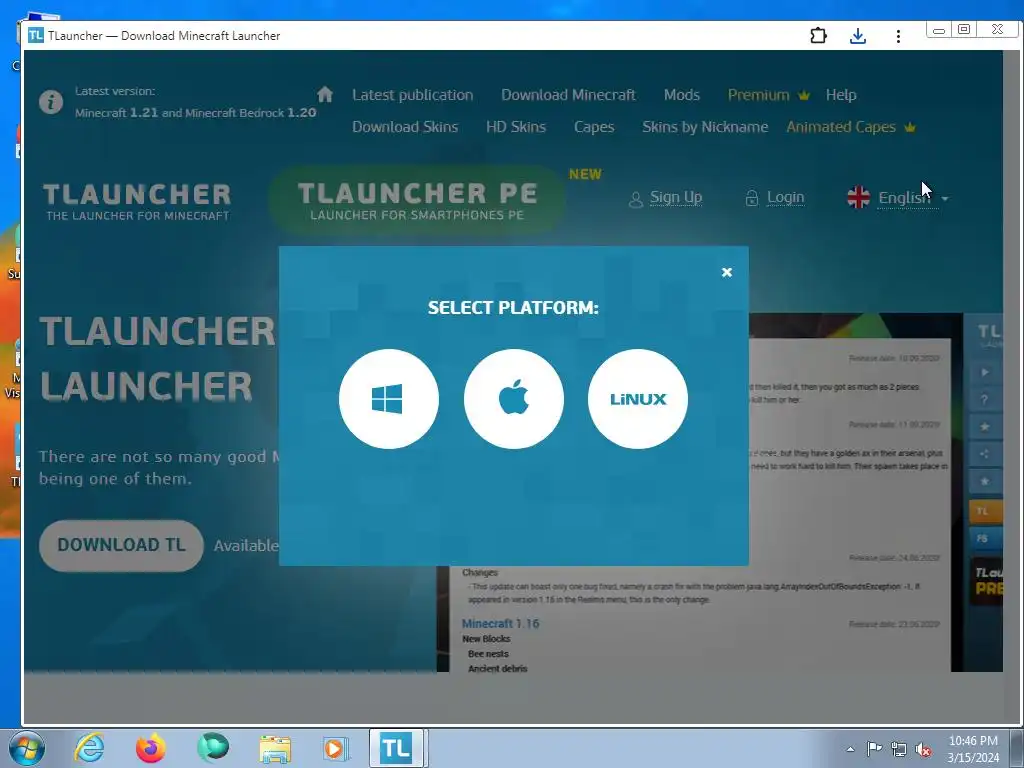Click the Action Center flag tray icon

(874, 749)
